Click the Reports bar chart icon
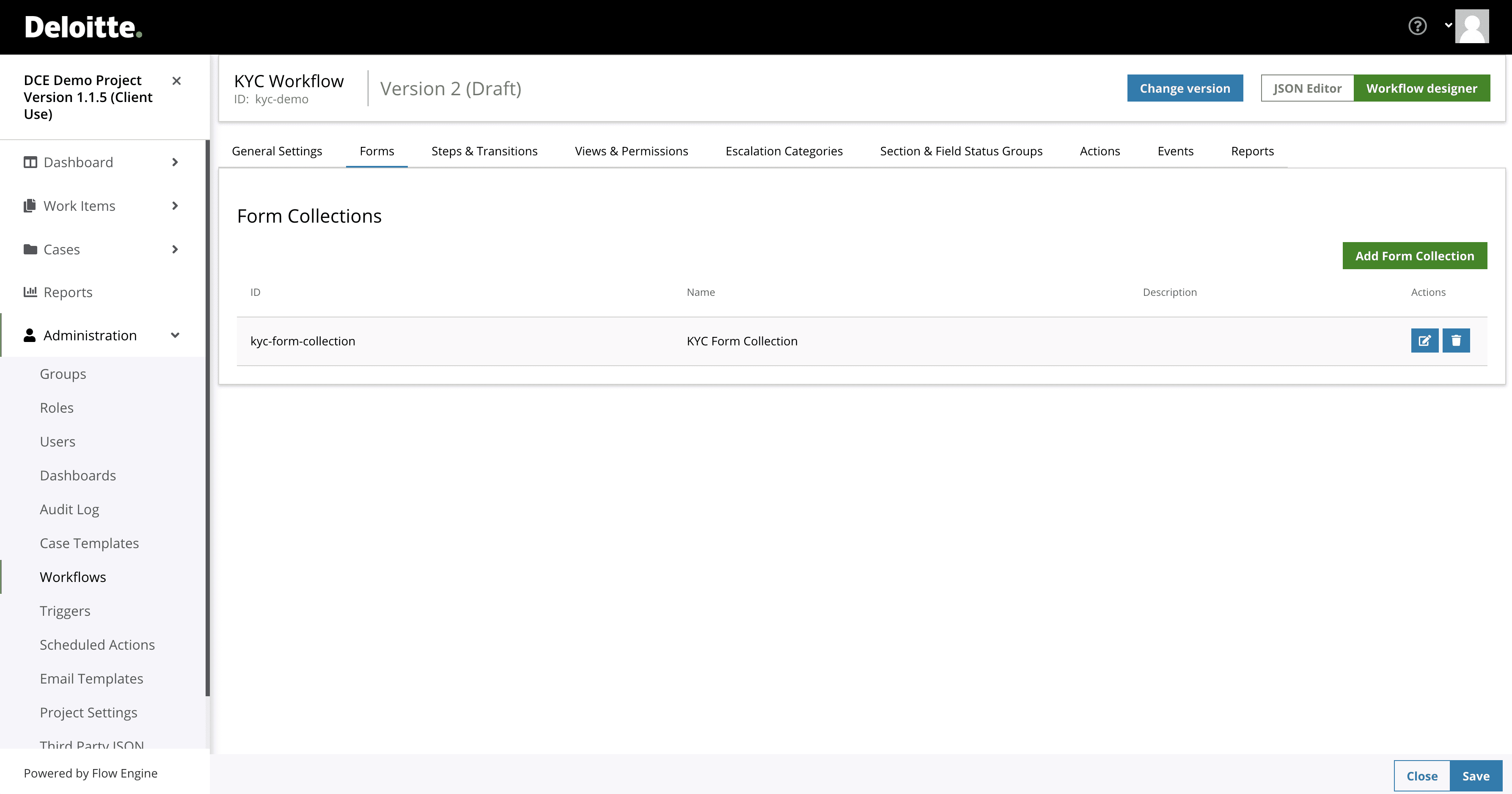 [x=30, y=292]
